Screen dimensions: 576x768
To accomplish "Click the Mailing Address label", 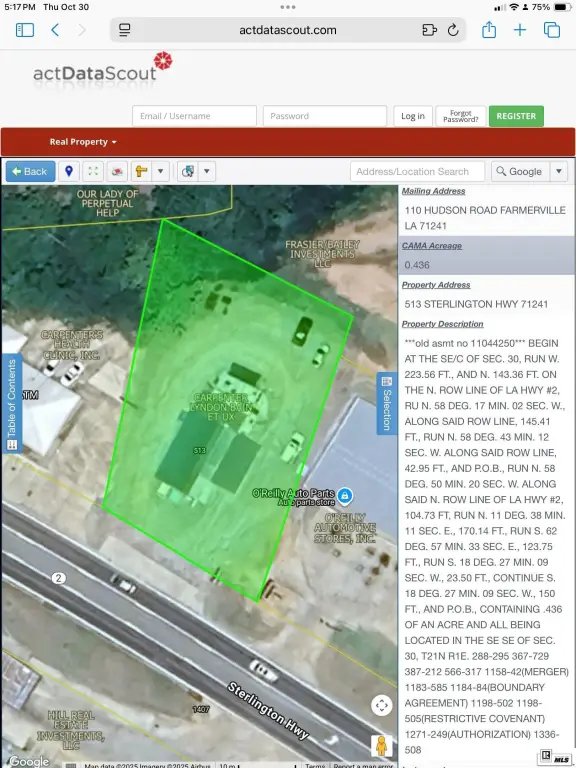I will click(433, 191).
